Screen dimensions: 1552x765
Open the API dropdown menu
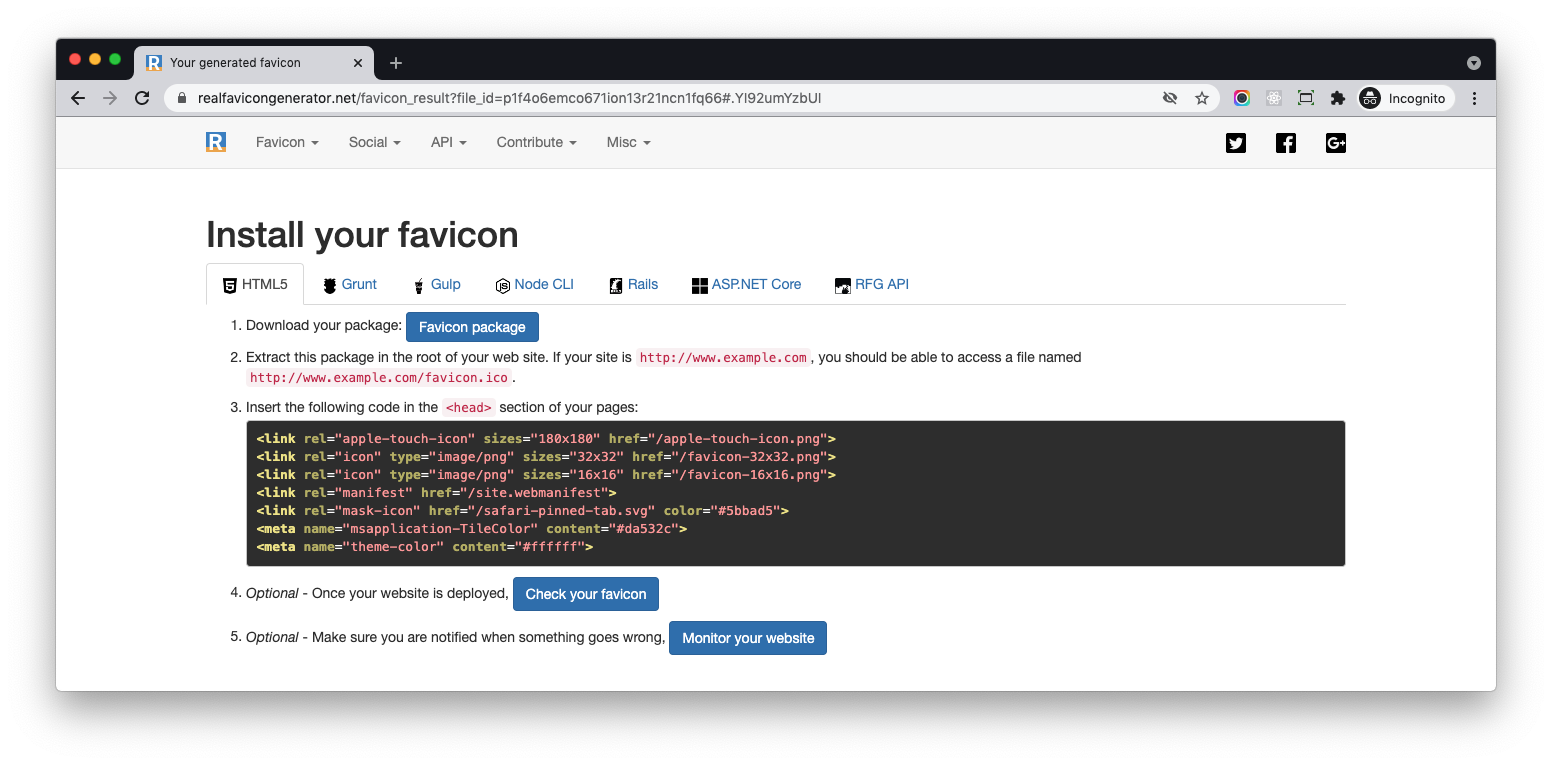(x=448, y=142)
